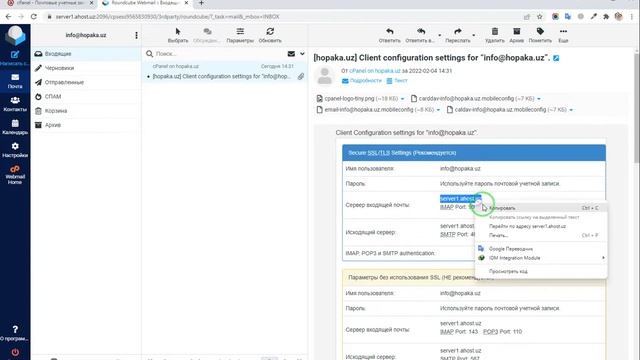Open Параметры list options
This screenshot has height=360, width=640.
(240, 35)
